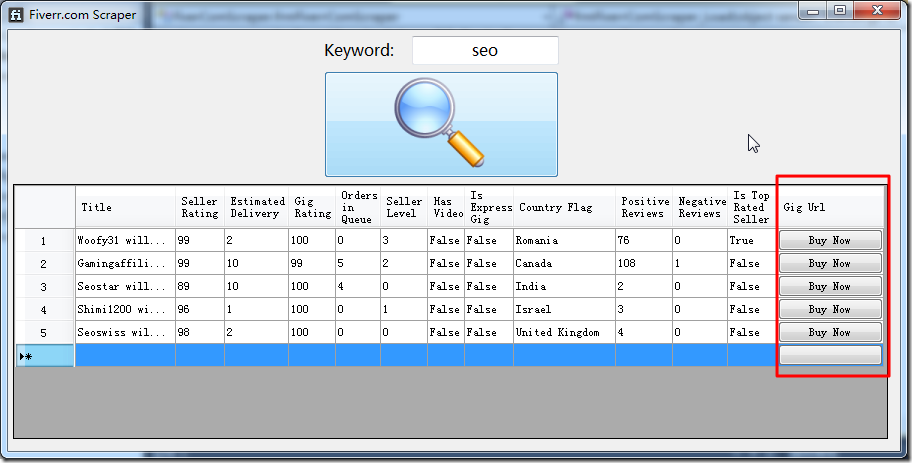Click the True cell in Top Rated Seller
This screenshot has height=463, width=912.
tap(751, 240)
